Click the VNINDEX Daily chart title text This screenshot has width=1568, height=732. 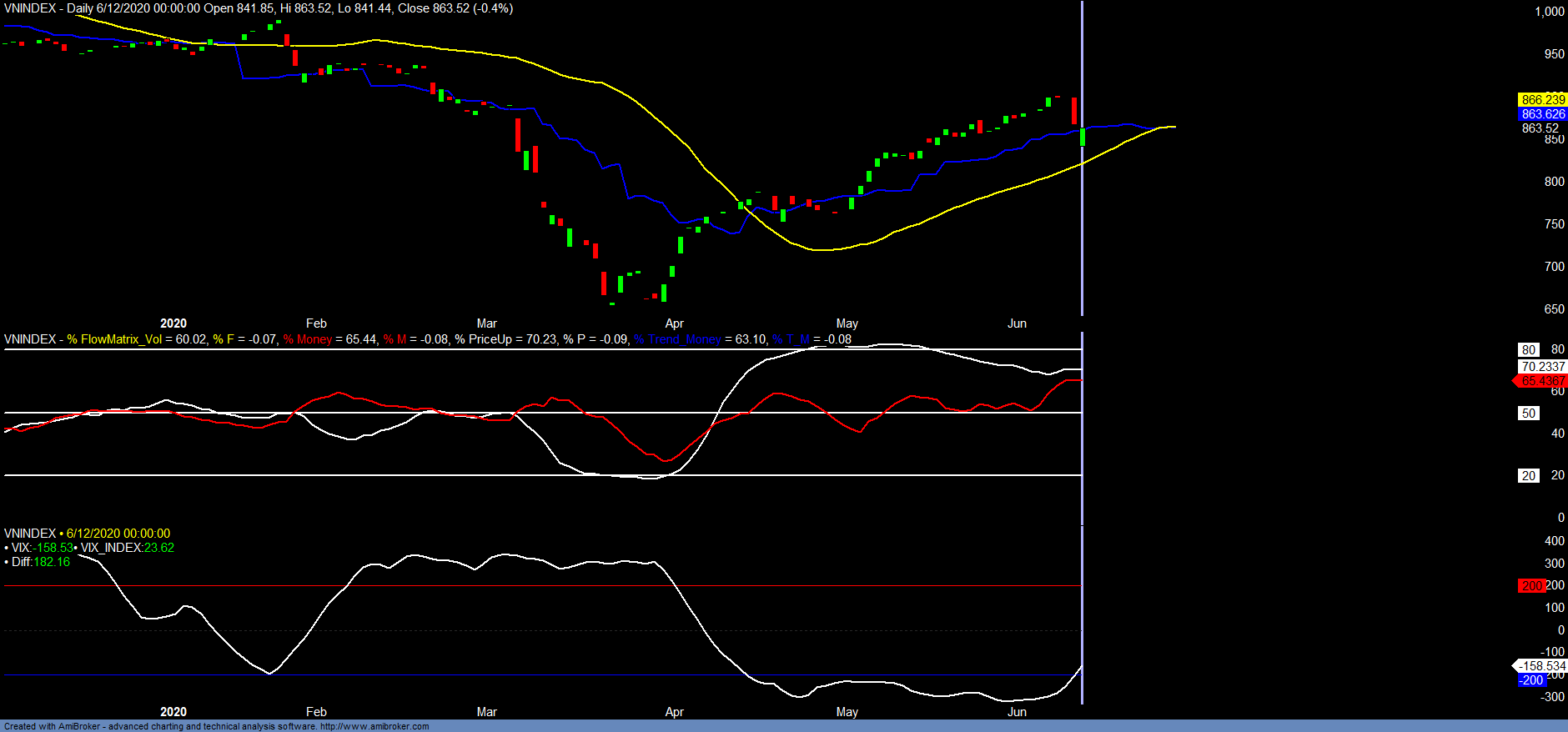pyautogui.click(x=259, y=8)
